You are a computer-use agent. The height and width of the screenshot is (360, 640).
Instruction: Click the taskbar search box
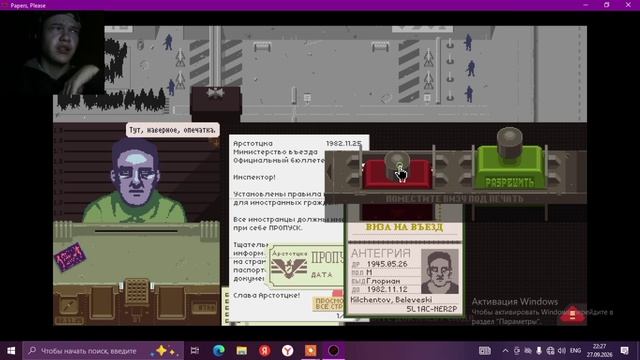(x=103, y=351)
